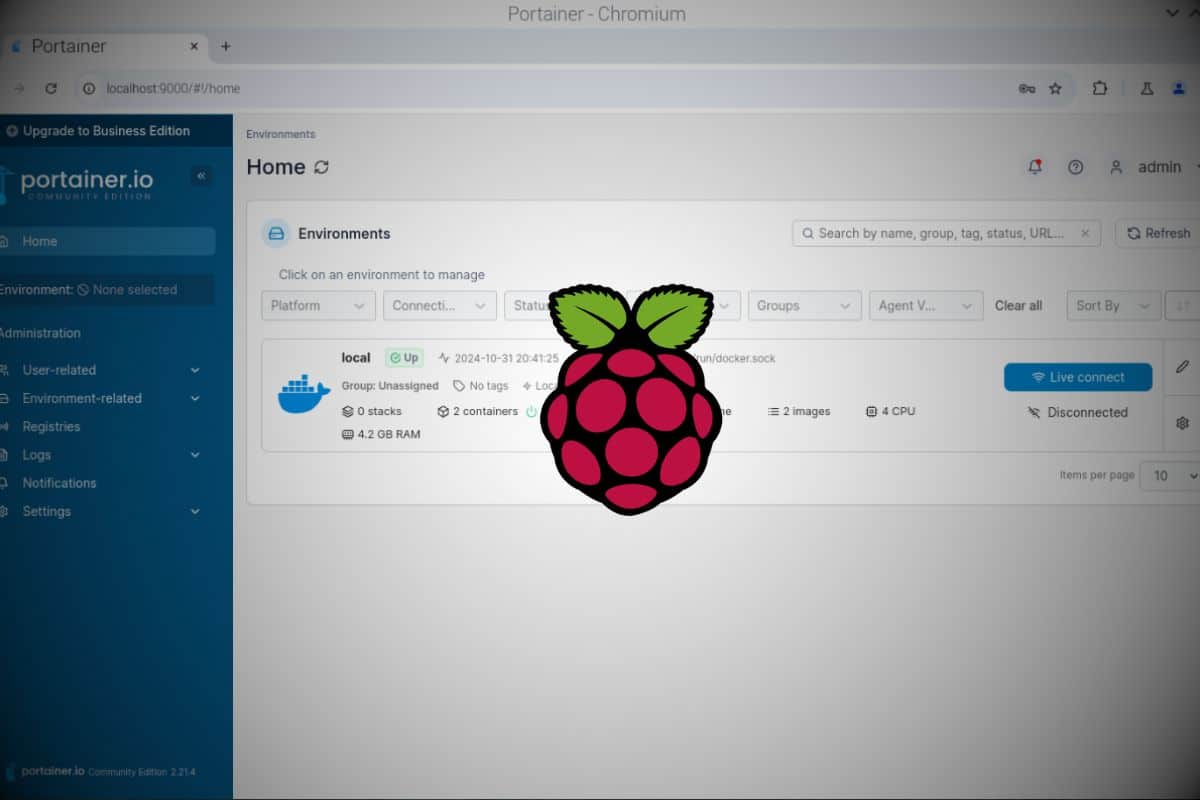Image resolution: width=1200 pixels, height=800 pixels.
Task: Open the Connection type filter dropdown
Action: click(x=440, y=306)
